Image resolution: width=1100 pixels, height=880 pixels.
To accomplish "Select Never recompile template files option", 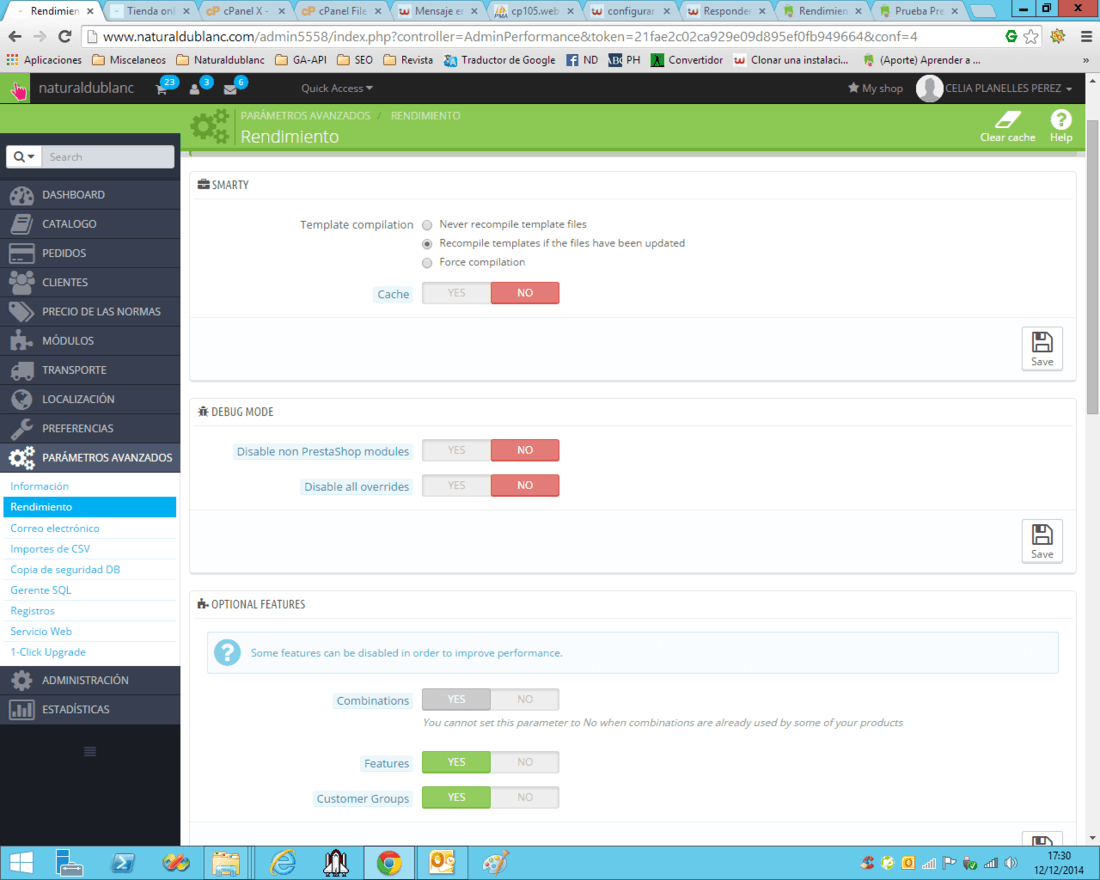I will click(427, 225).
